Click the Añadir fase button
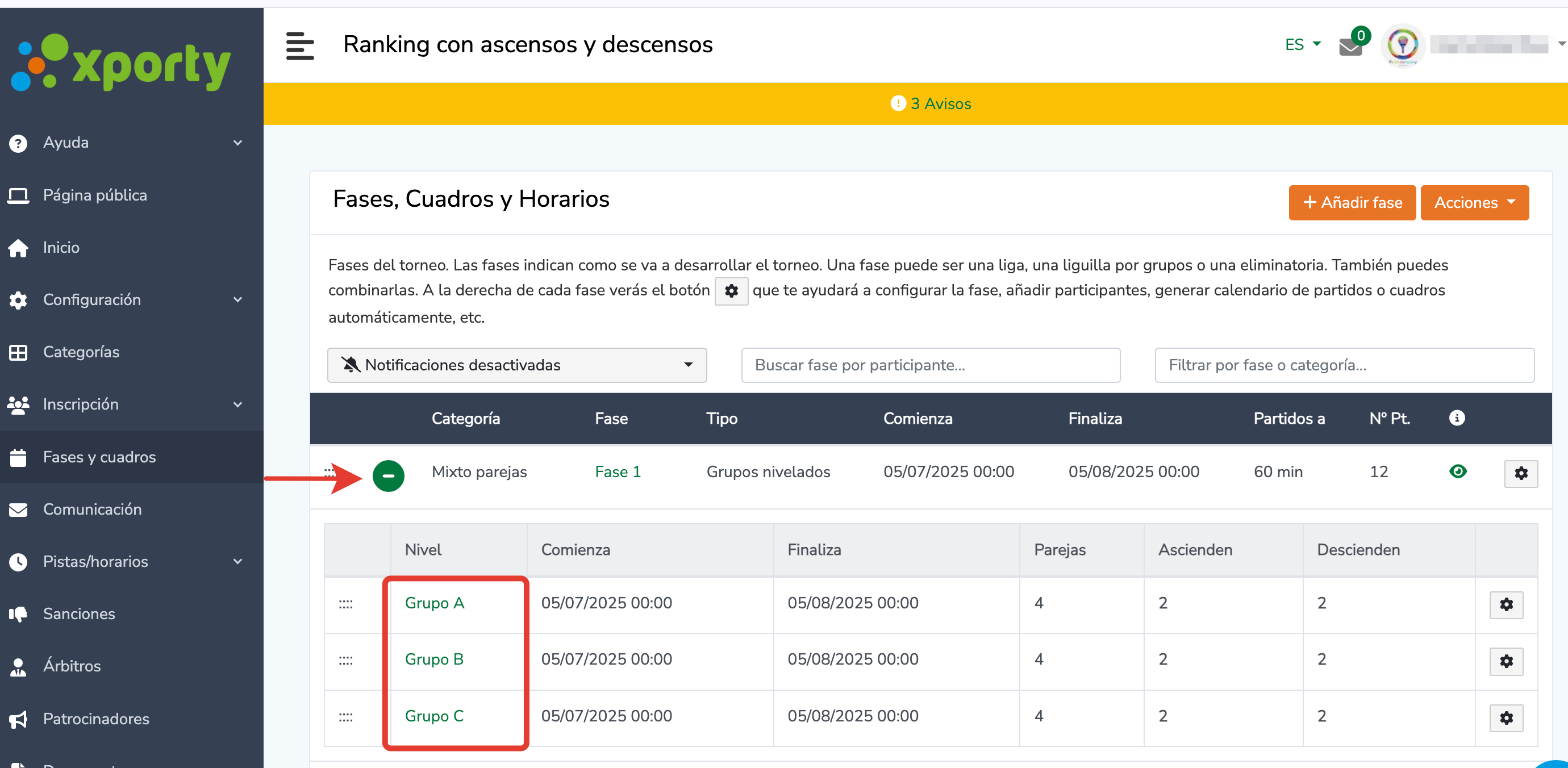Screen dimensions: 1568x768 (1352, 203)
